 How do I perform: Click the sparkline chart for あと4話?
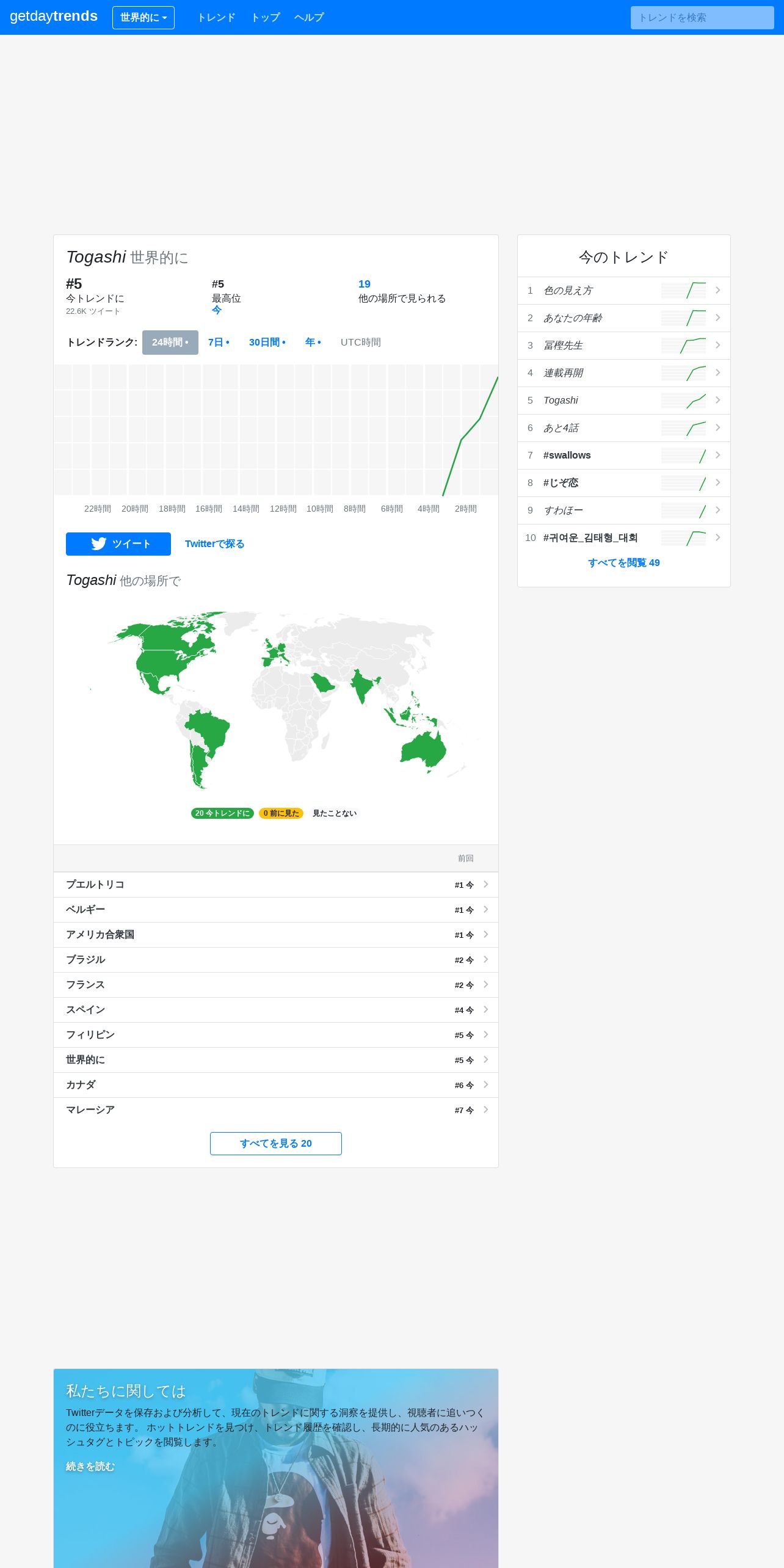tap(683, 428)
